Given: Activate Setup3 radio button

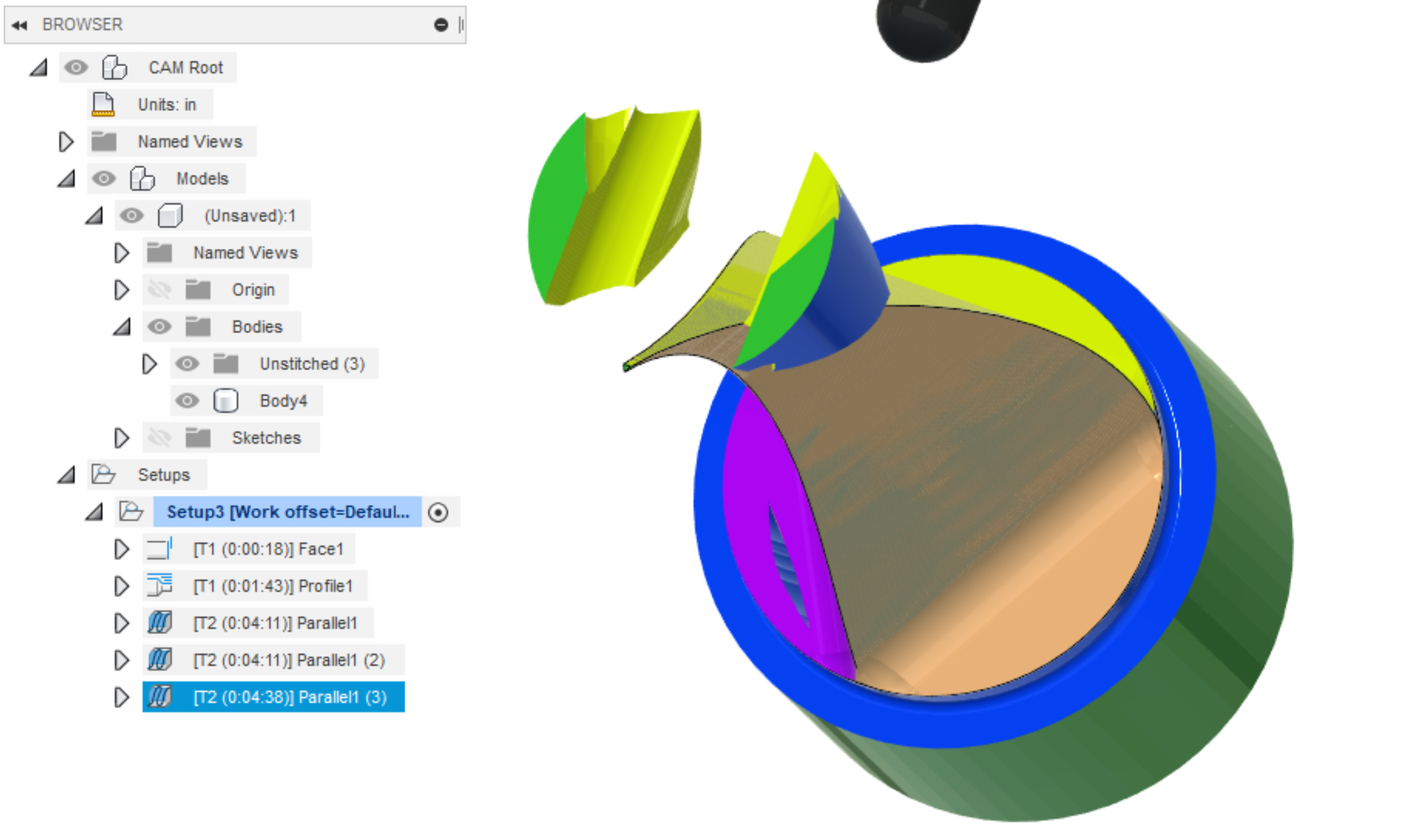Looking at the screenshot, I should (x=438, y=512).
